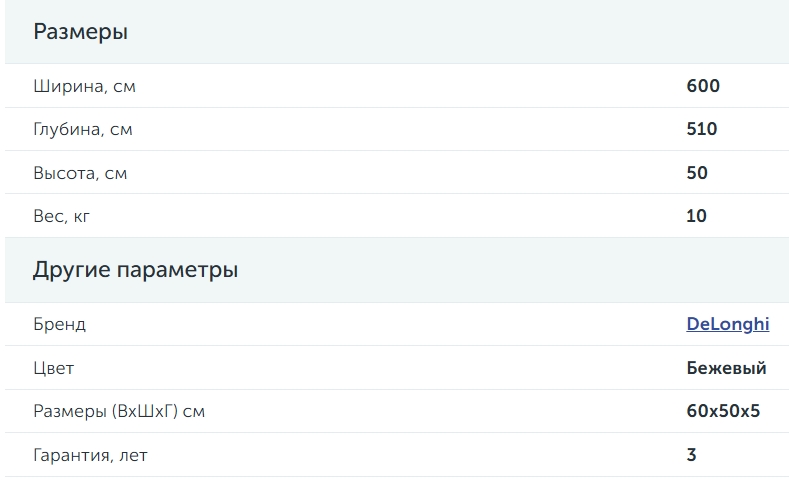This screenshot has width=789, height=493.
Task: Click the warranty value 3
Action: [x=691, y=455]
